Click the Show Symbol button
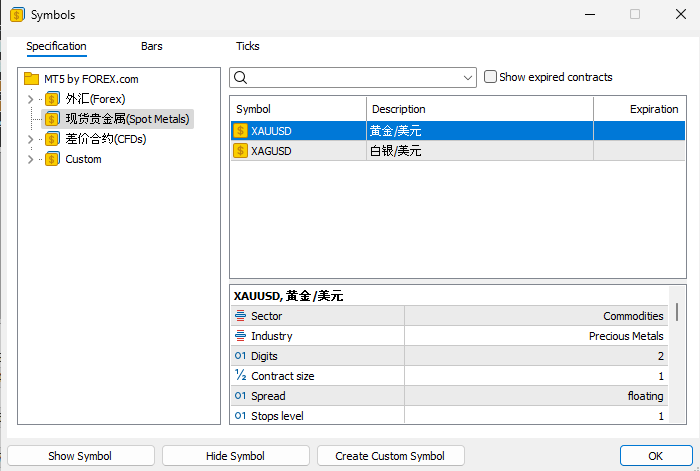Image resolution: width=700 pixels, height=471 pixels. click(x=80, y=456)
